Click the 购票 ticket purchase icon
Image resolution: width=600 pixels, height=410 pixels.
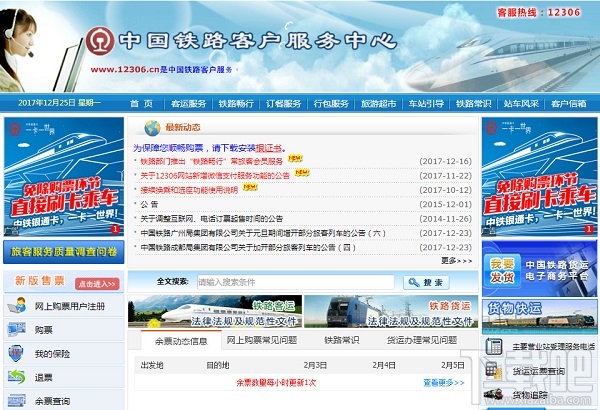click(x=16, y=329)
